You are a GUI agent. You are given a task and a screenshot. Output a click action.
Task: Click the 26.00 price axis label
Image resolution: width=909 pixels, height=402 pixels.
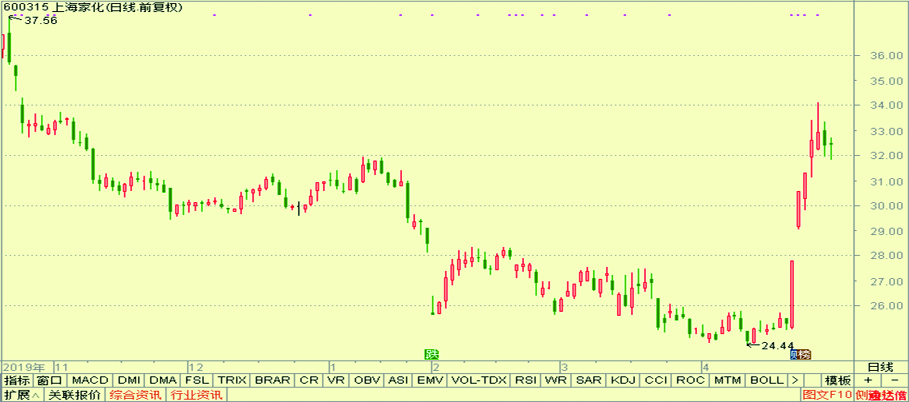[x=889, y=306]
